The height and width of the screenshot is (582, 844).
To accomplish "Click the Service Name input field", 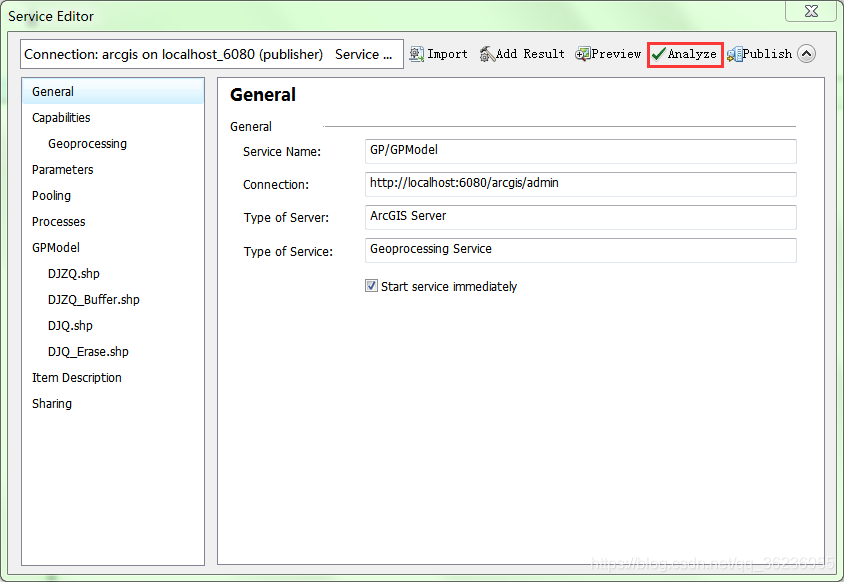I will (x=580, y=151).
